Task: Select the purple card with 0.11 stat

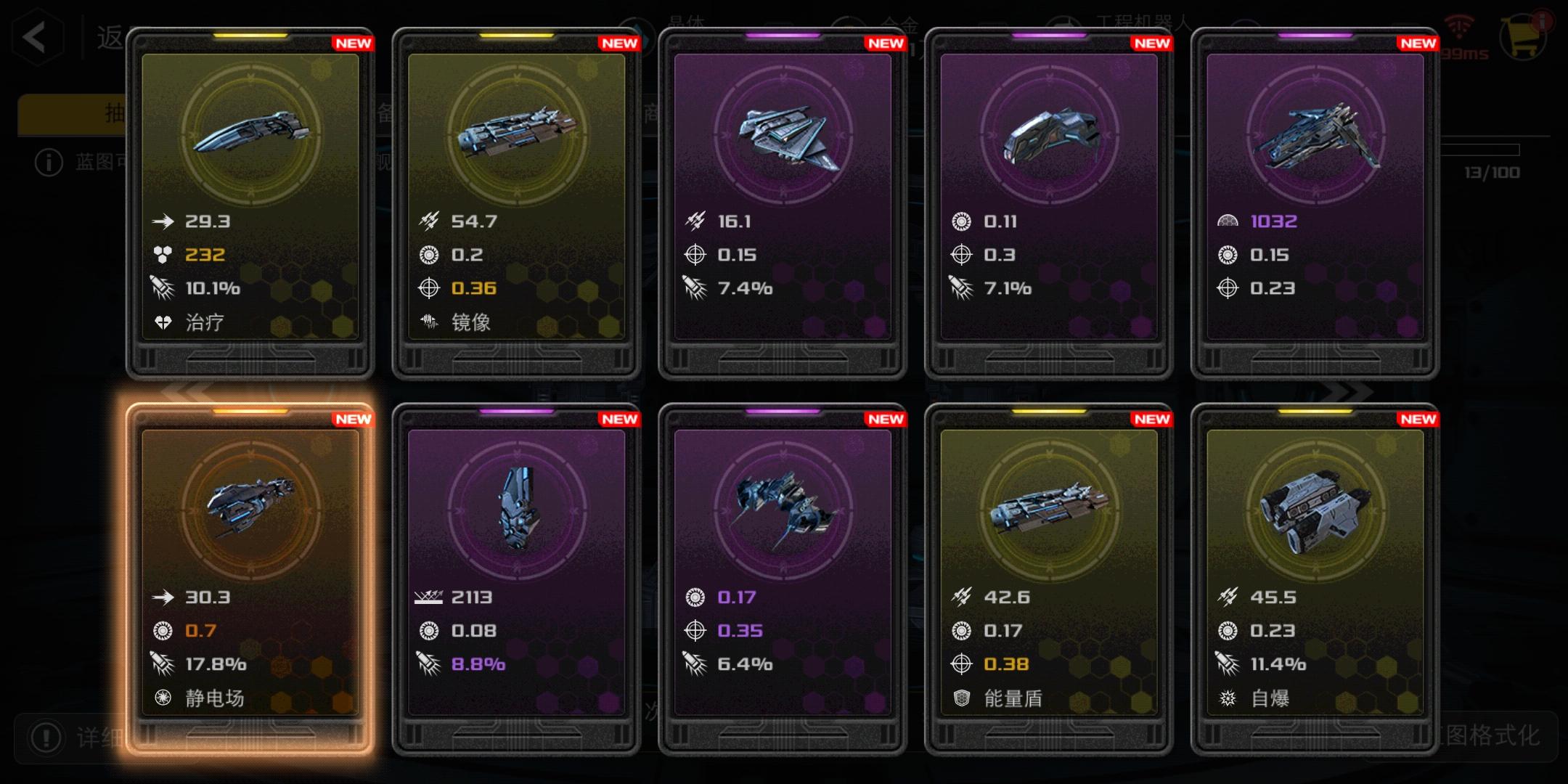Action: pos(1048,203)
